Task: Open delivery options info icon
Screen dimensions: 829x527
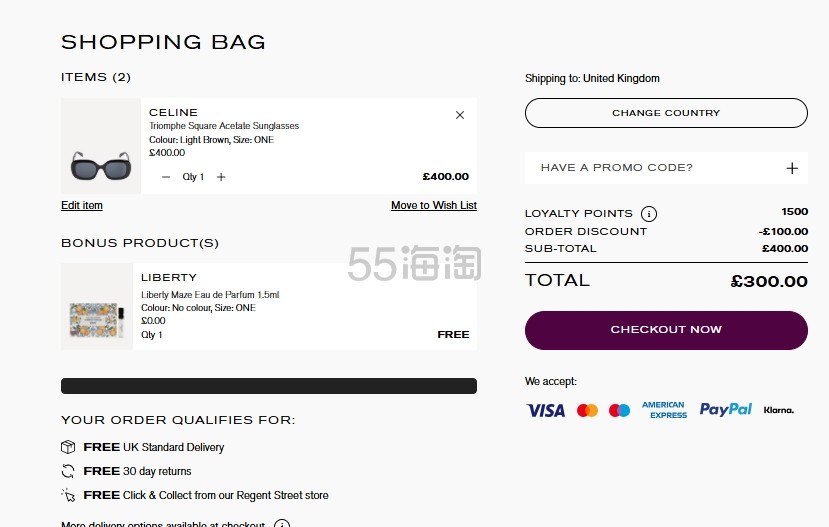Action: tap(282, 523)
